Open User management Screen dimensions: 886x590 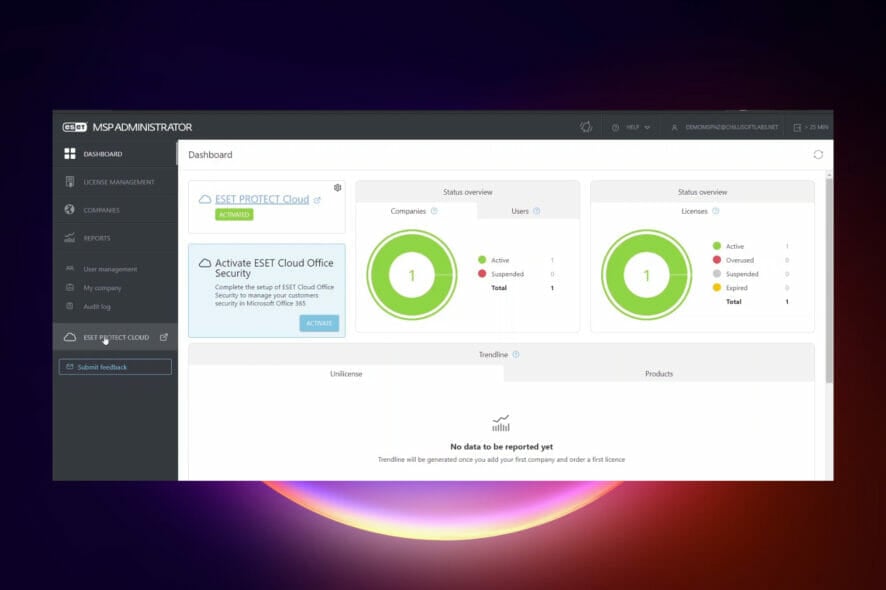coord(110,269)
